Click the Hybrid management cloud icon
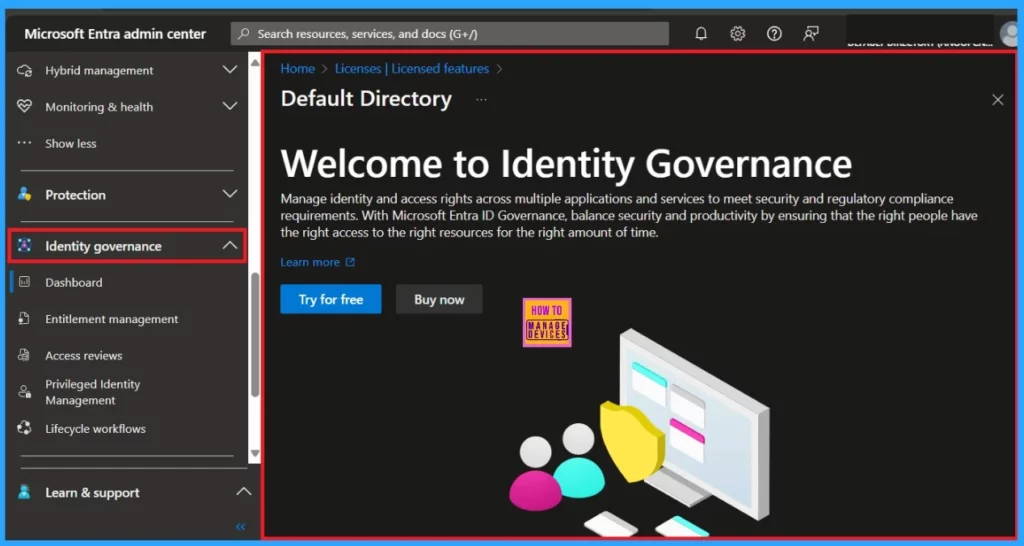 point(24,70)
